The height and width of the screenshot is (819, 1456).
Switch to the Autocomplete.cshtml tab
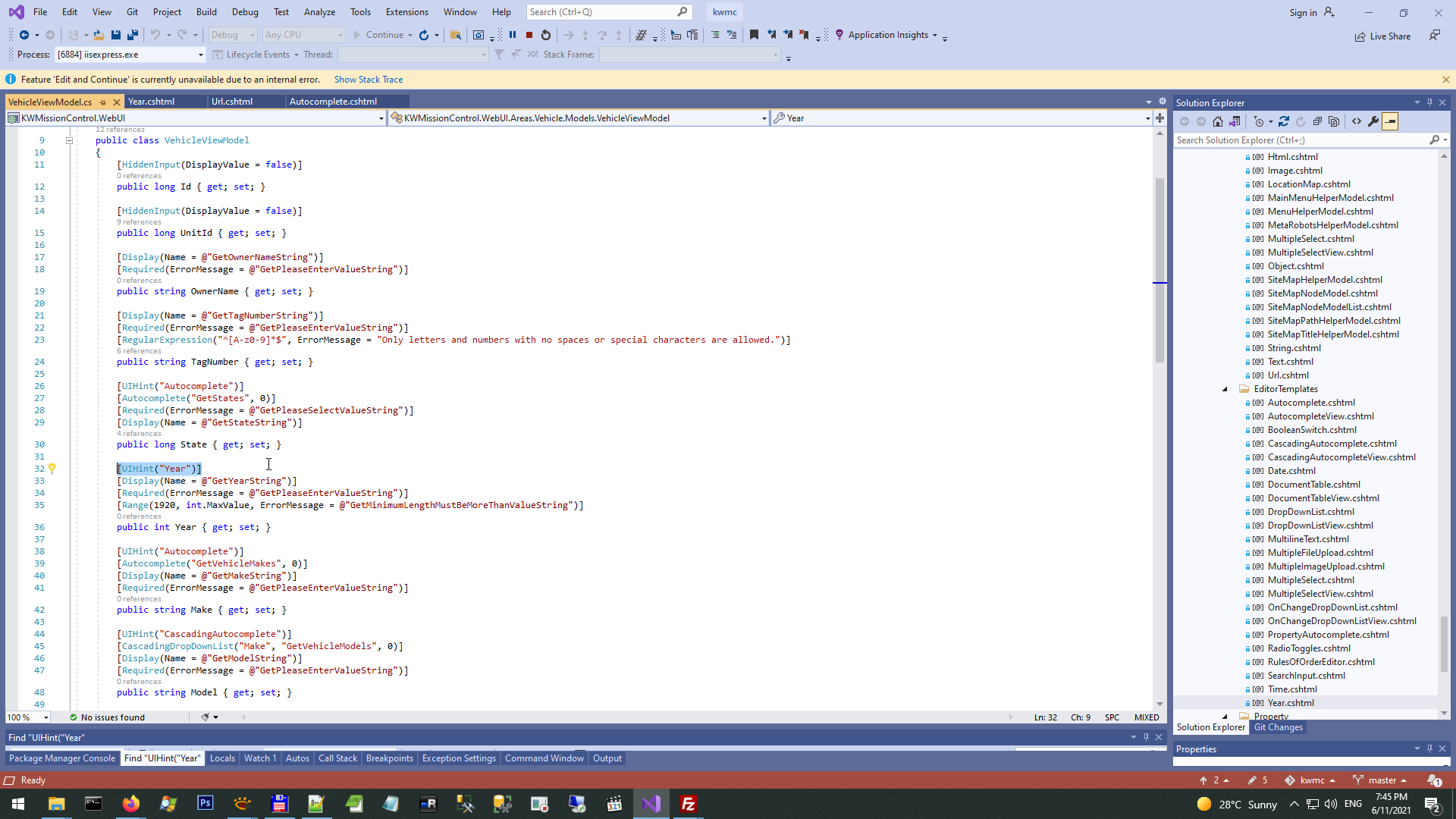333,102
